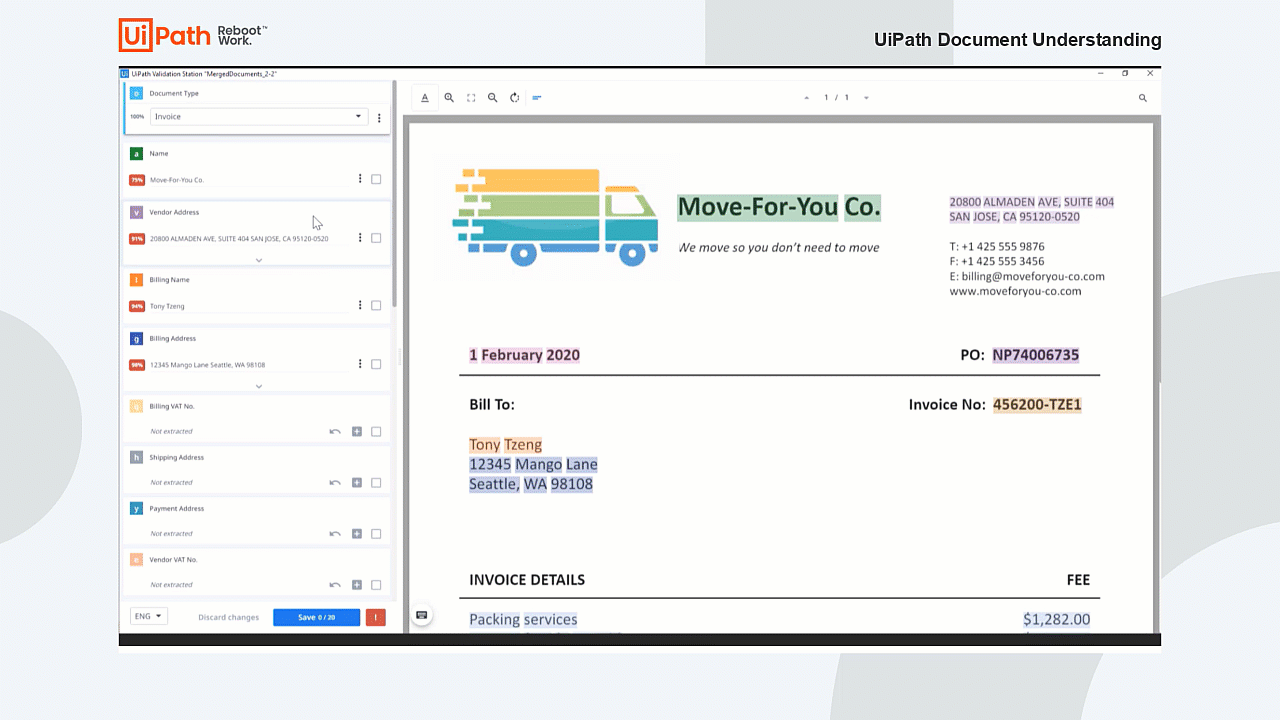Undo changes to Payment Address

[x=335, y=534]
